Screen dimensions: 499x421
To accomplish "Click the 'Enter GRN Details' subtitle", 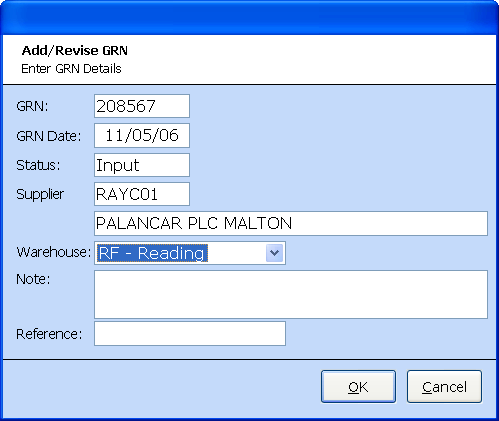I will 71,69.
